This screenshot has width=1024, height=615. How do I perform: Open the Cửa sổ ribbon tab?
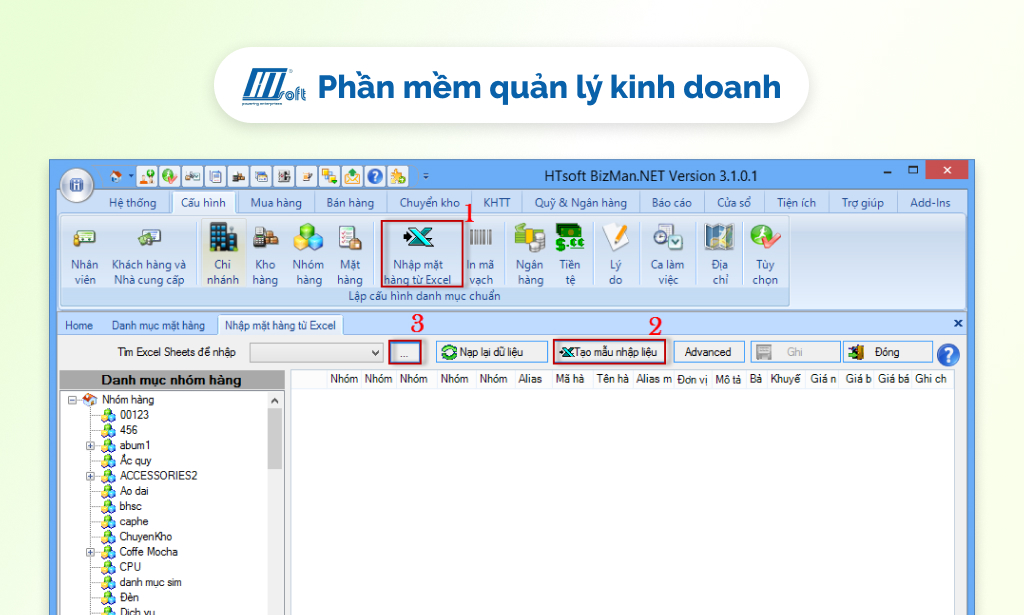[734, 203]
